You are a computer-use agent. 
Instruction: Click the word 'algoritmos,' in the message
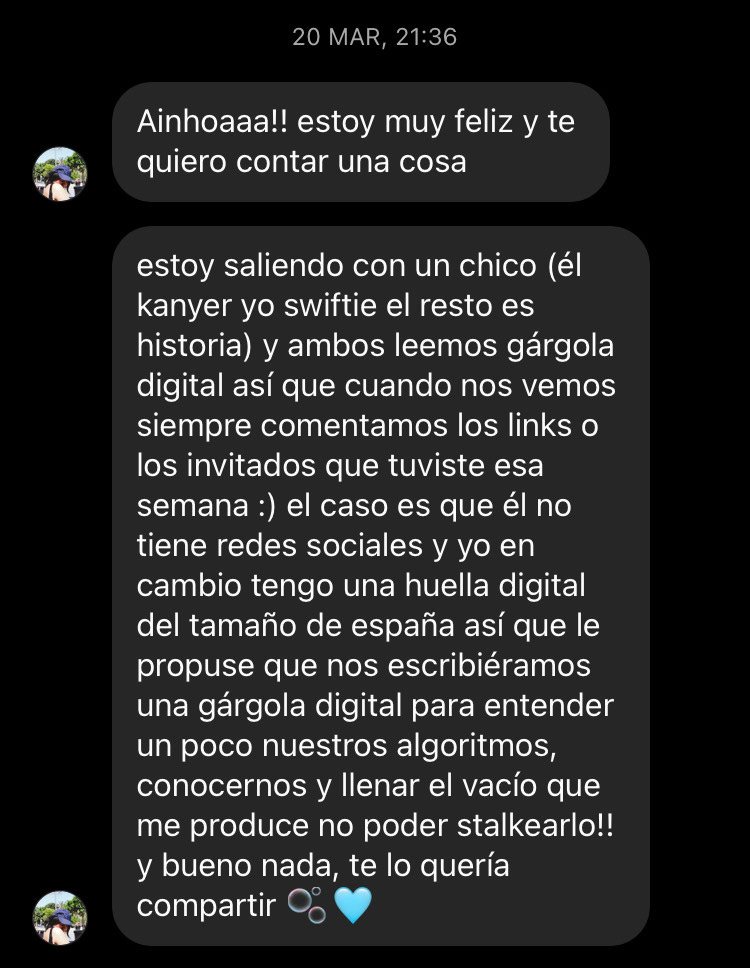[476, 747]
